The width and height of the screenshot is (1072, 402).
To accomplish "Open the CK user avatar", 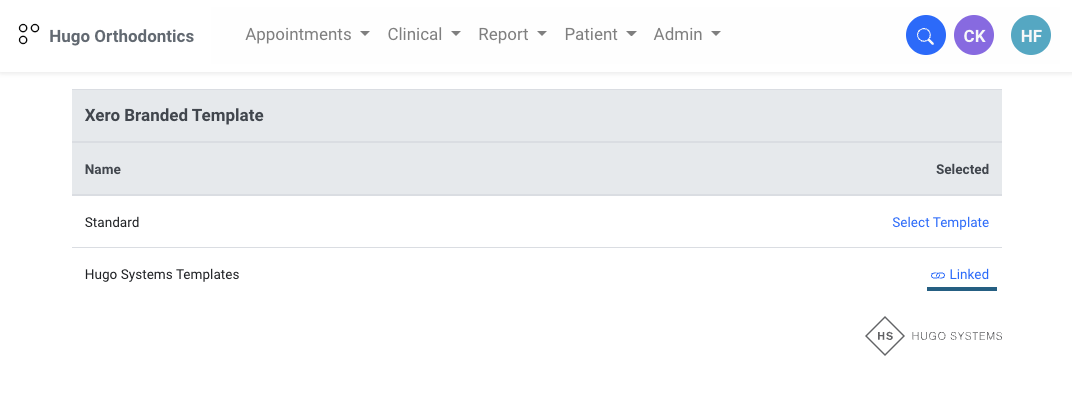I will 974,37.
